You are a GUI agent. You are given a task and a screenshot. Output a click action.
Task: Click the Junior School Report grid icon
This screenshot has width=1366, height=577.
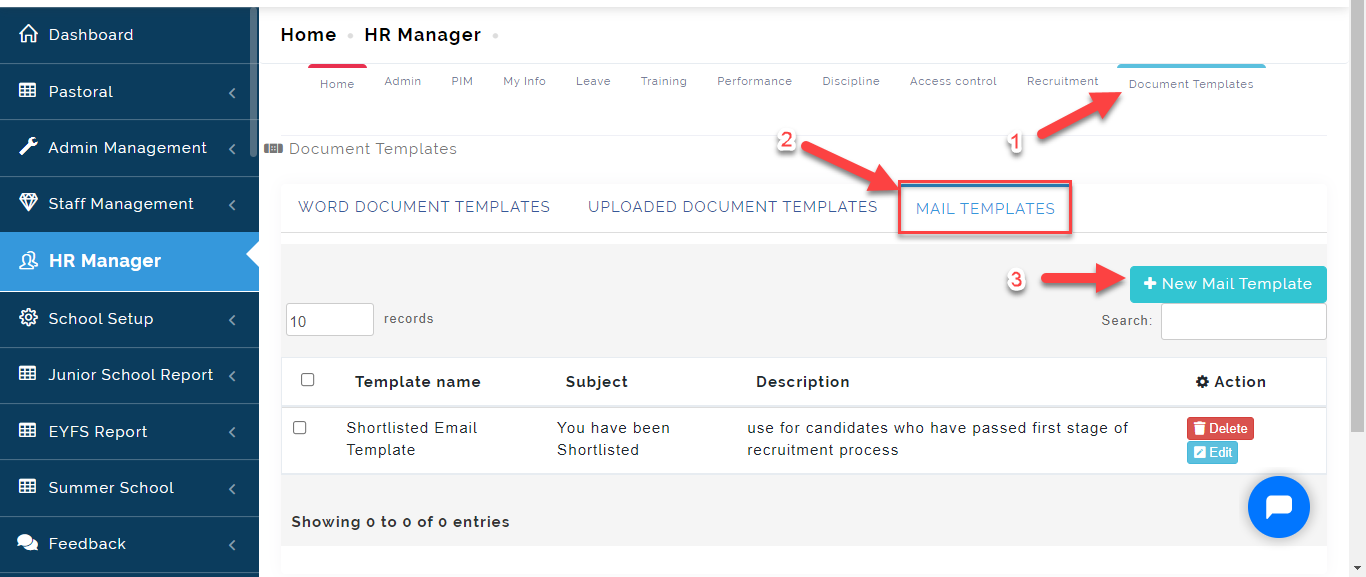pyautogui.click(x=28, y=374)
